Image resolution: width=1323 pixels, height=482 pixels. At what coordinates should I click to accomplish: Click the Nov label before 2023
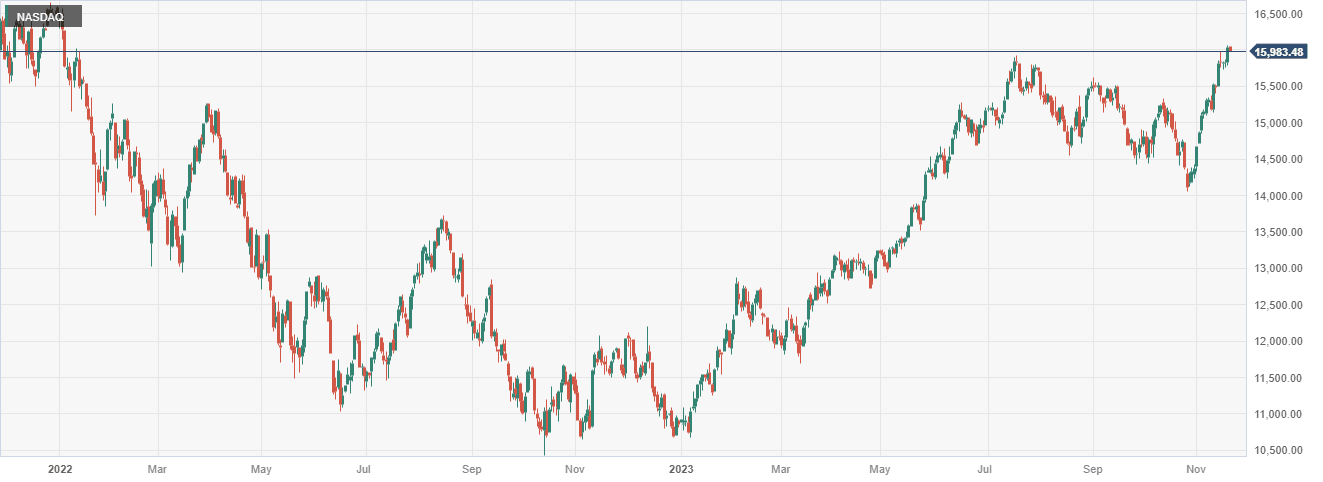click(575, 468)
